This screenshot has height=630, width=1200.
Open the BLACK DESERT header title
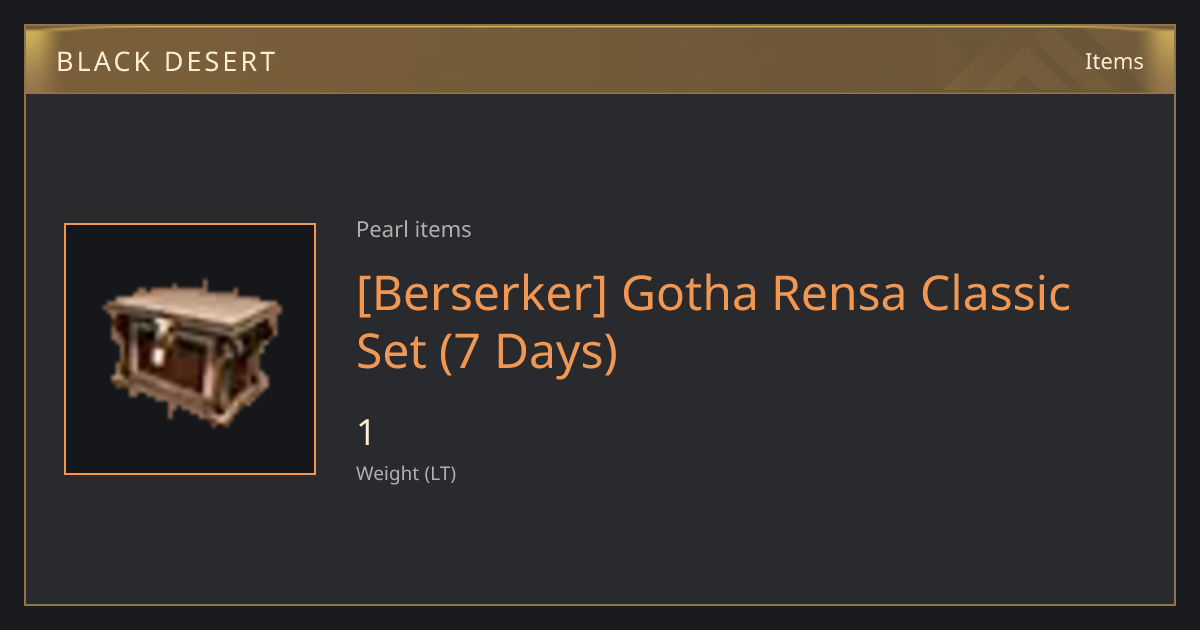tap(166, 61)
